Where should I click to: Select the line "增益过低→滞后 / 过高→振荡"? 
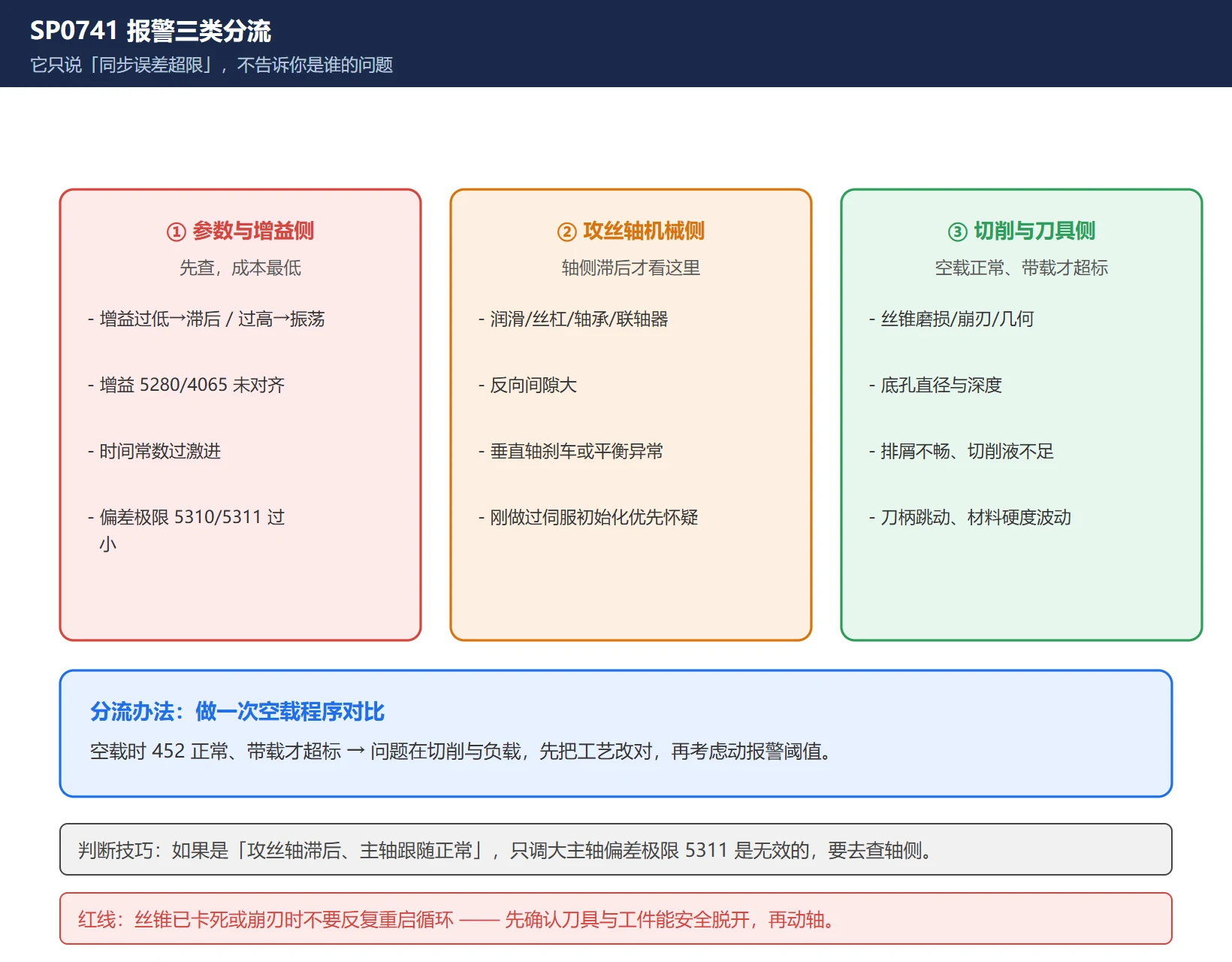pos(207,319)
